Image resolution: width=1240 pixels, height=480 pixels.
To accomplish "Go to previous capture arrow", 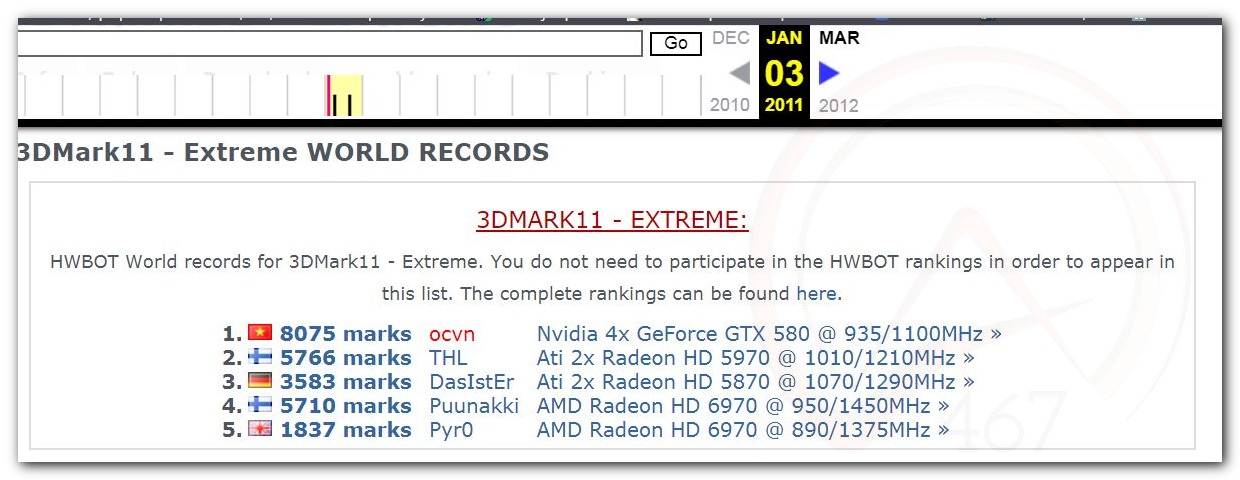I will 739,73.
